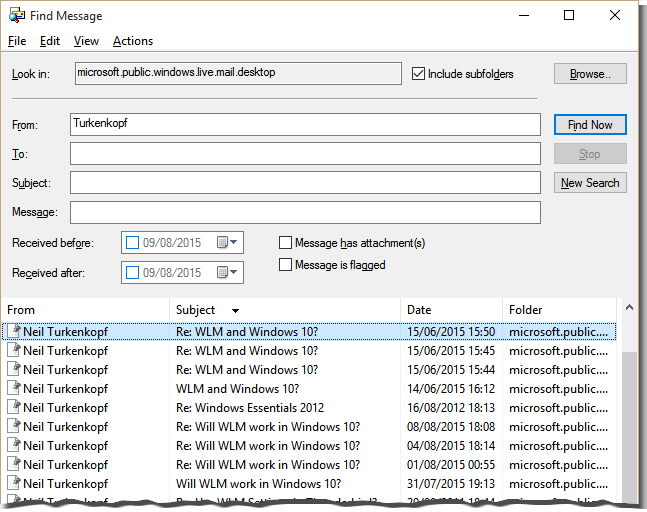This screenshot has width=647, height=512.
Task: Click message icon in 04/08/2015 18:14 row
Action: click(x=14, y=445)
